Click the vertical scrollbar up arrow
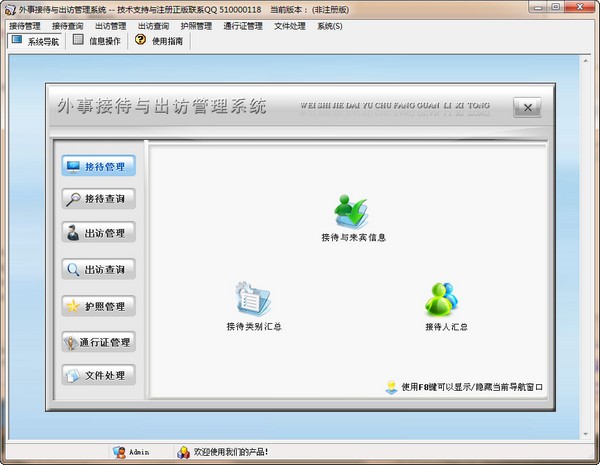 pos(585,60)
